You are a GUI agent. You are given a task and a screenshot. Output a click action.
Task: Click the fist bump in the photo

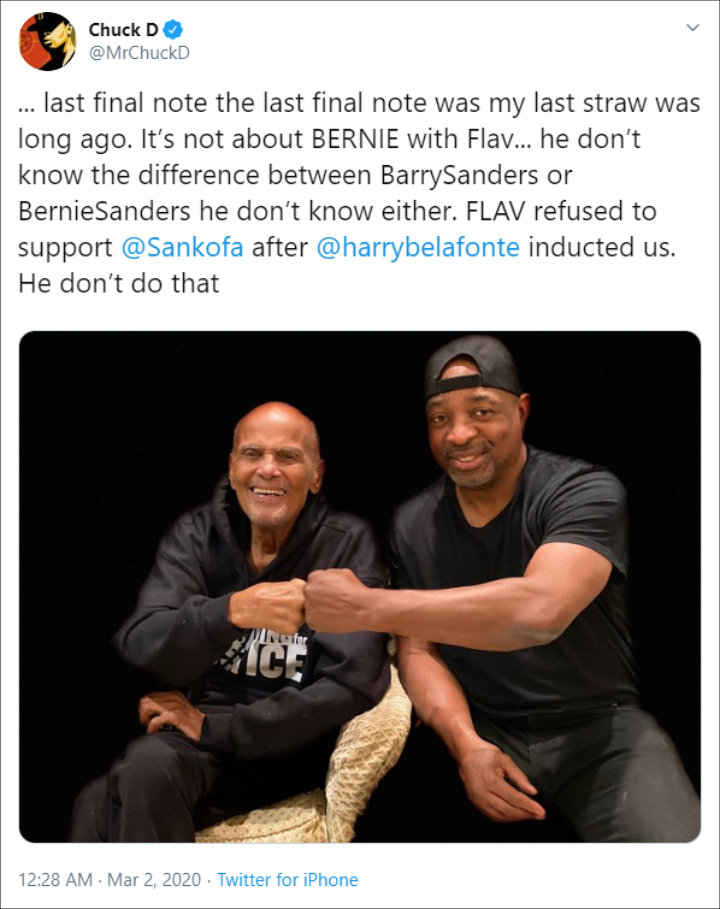pos(304,603)
